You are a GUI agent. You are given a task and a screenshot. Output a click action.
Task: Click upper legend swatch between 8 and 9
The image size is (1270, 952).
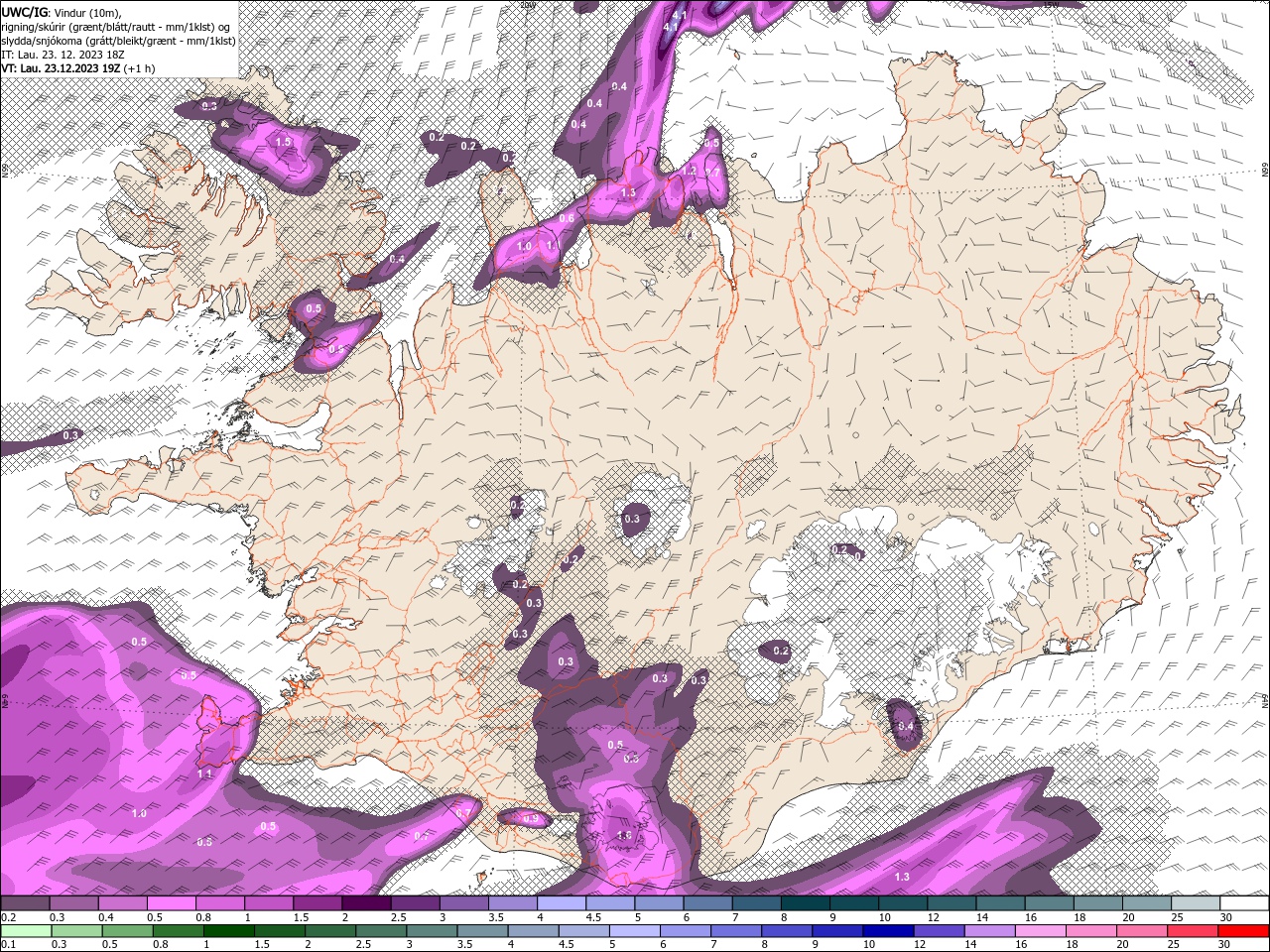806,903
